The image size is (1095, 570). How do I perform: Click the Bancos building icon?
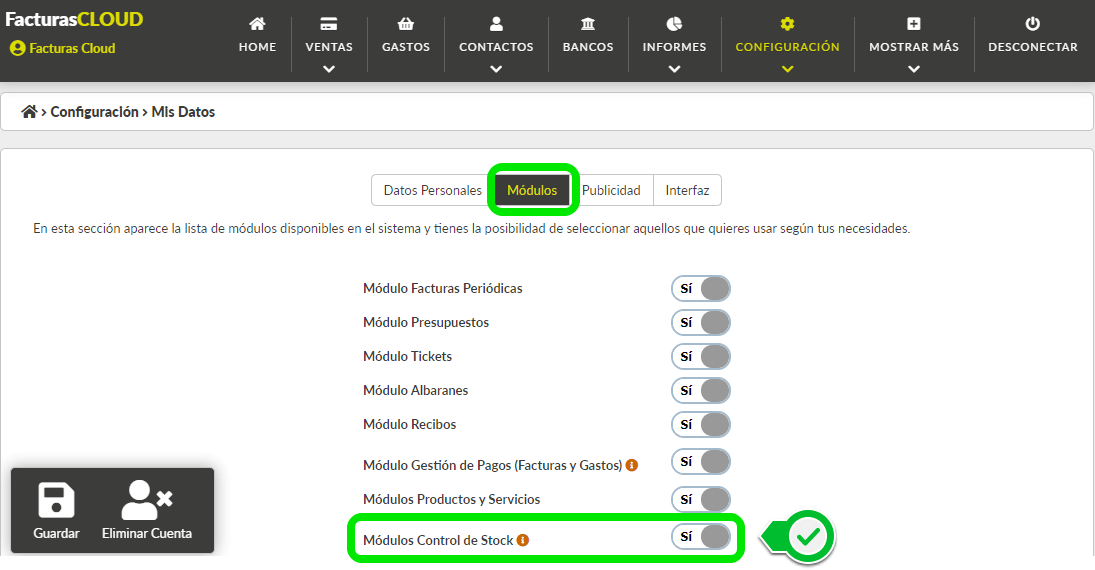click(x=588, y=24)
